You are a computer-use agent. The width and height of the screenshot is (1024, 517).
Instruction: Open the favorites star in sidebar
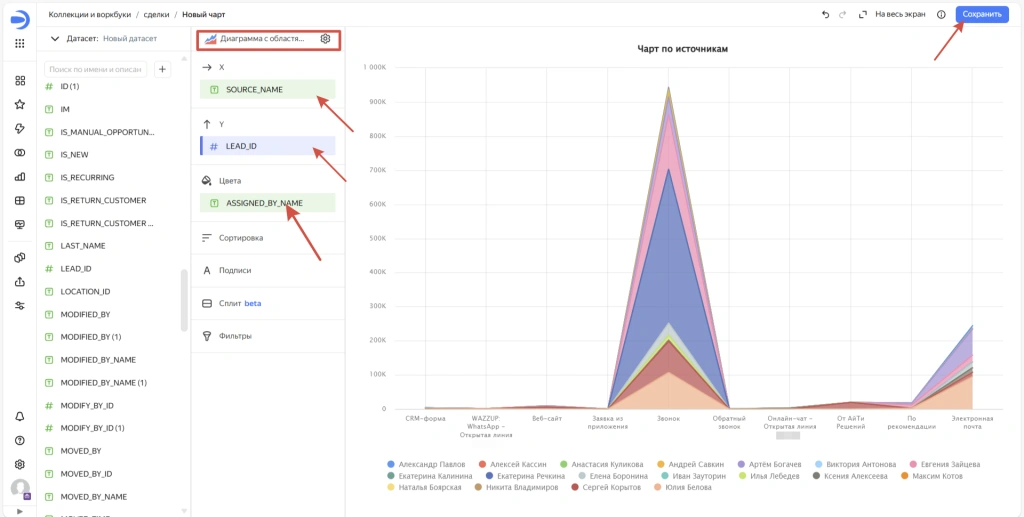(20, 104)
